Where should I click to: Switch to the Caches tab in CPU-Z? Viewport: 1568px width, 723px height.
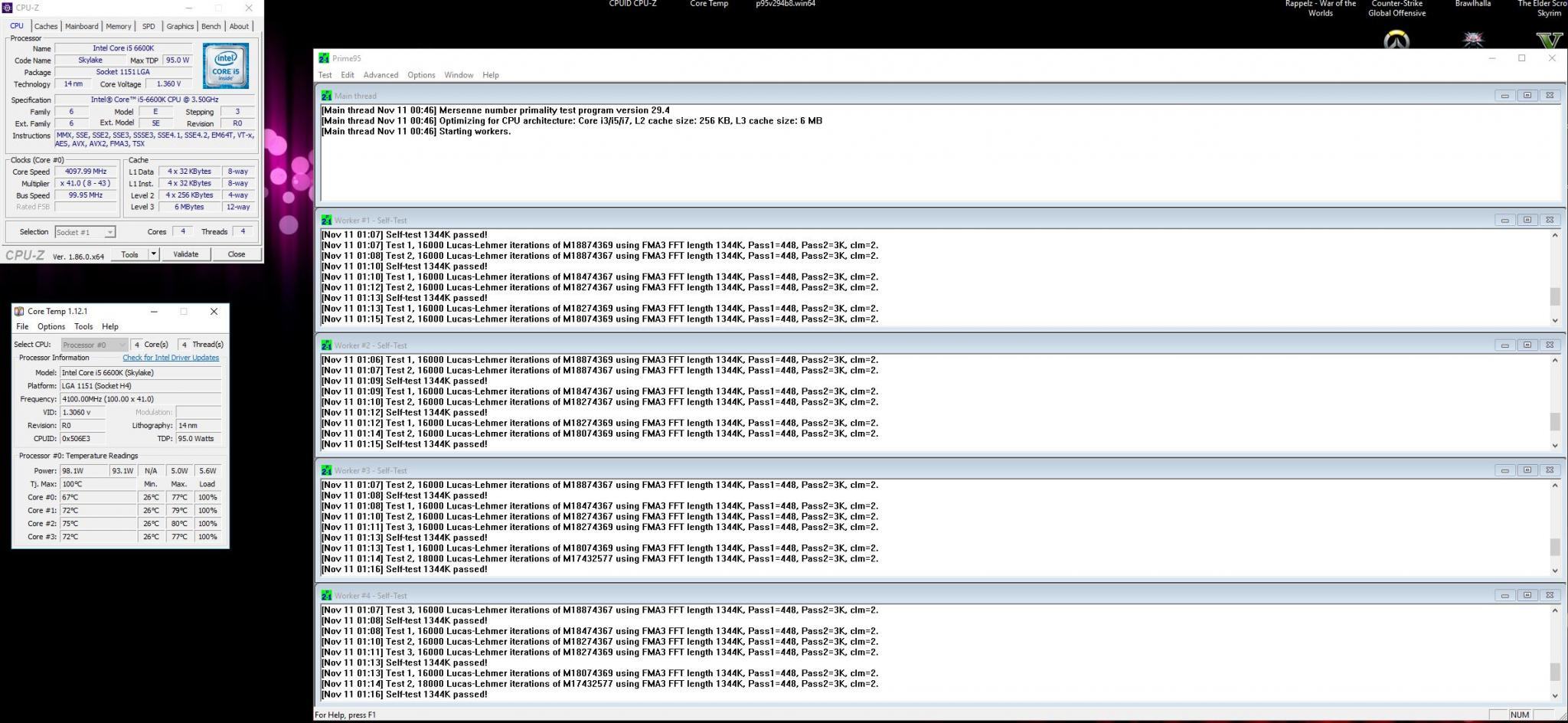[46, 26]
